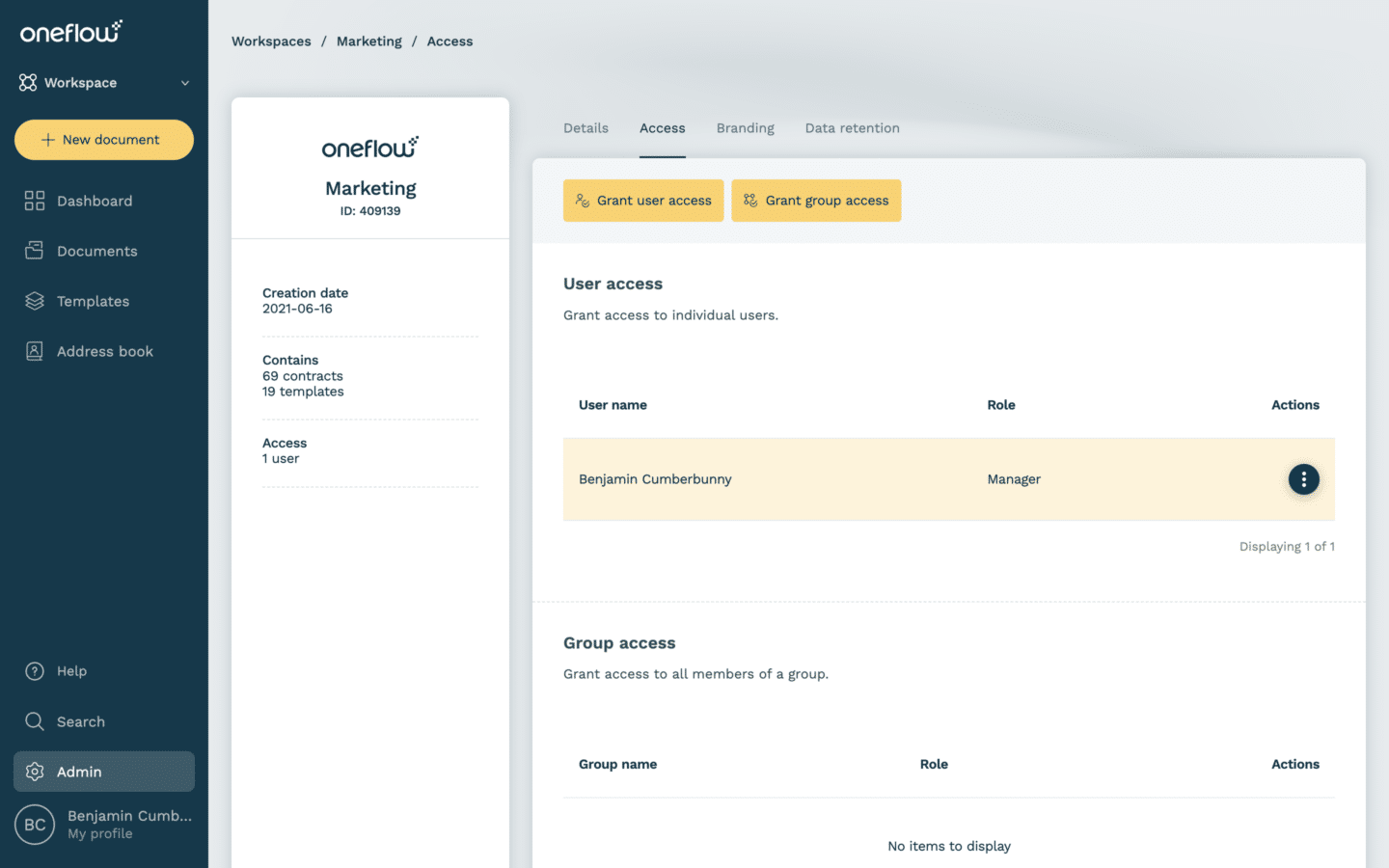Click the Search magnifier icon
The width and height of the screenshot is (1389, 868).
(x=35, y=721)
